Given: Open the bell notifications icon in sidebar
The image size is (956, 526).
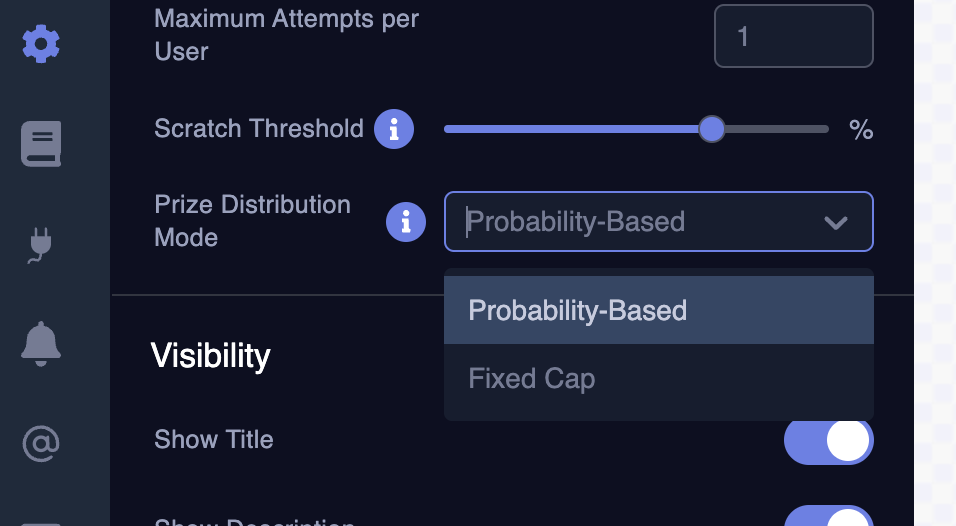Looking at the screenshot, I should (x=41, y=343).
